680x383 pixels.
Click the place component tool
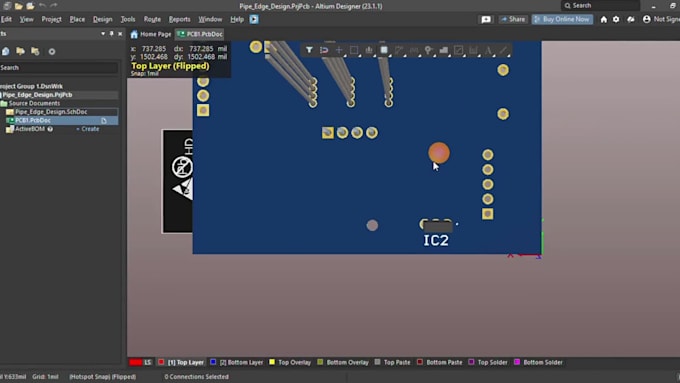[384, 50]
